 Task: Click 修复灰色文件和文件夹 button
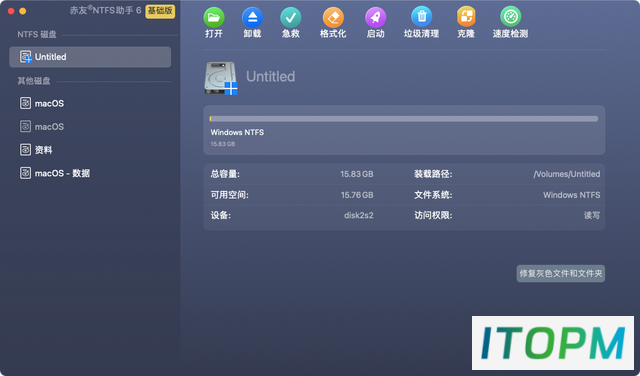561,273
